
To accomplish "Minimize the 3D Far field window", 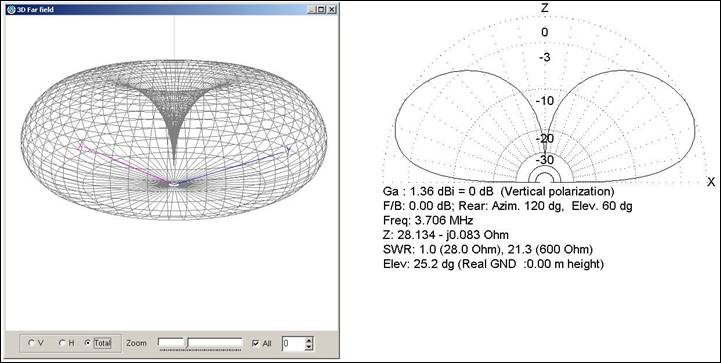I will (312, 9).
